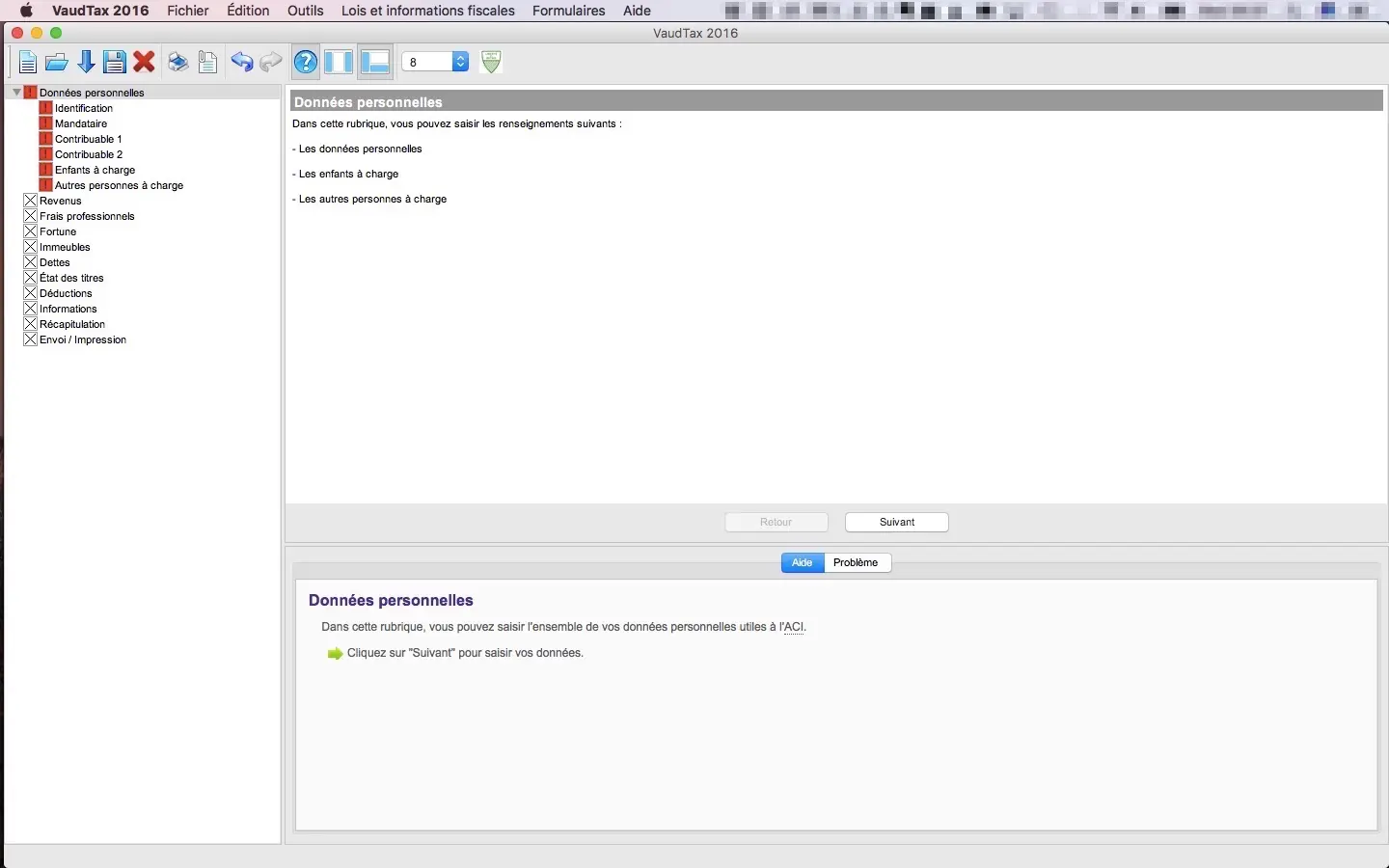Open the Envoi / Impression section

[x=83, y=339]
